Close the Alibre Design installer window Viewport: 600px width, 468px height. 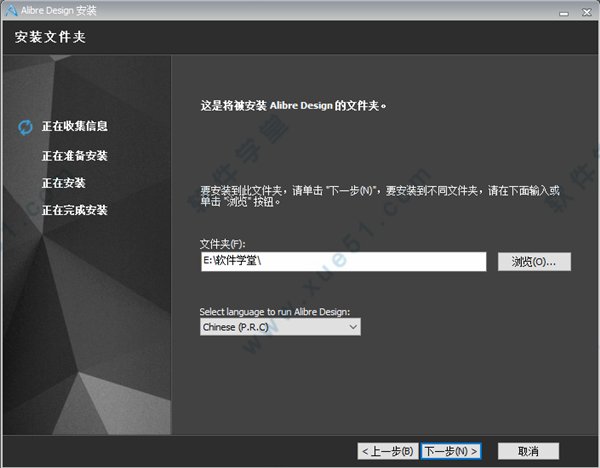coord(587,13)
